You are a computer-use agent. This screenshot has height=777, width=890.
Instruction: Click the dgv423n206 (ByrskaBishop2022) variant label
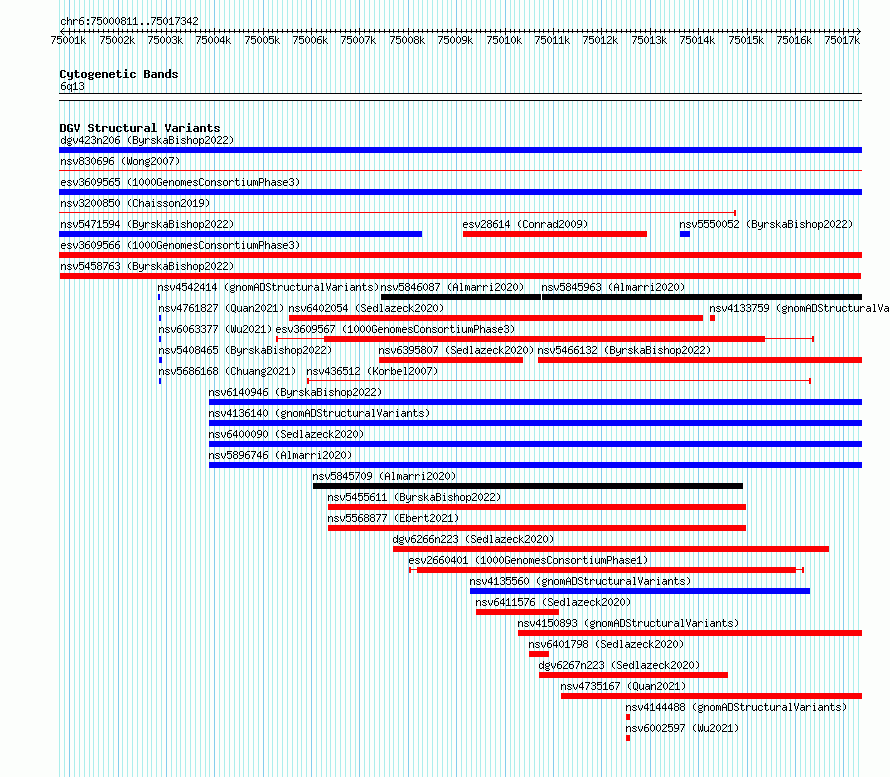point(147,140)
